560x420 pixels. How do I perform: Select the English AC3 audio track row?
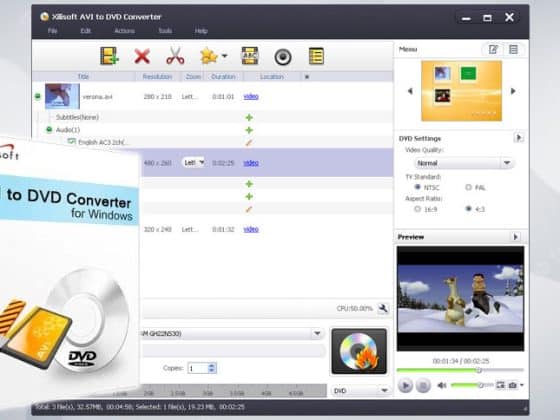[x=212, y=142]
